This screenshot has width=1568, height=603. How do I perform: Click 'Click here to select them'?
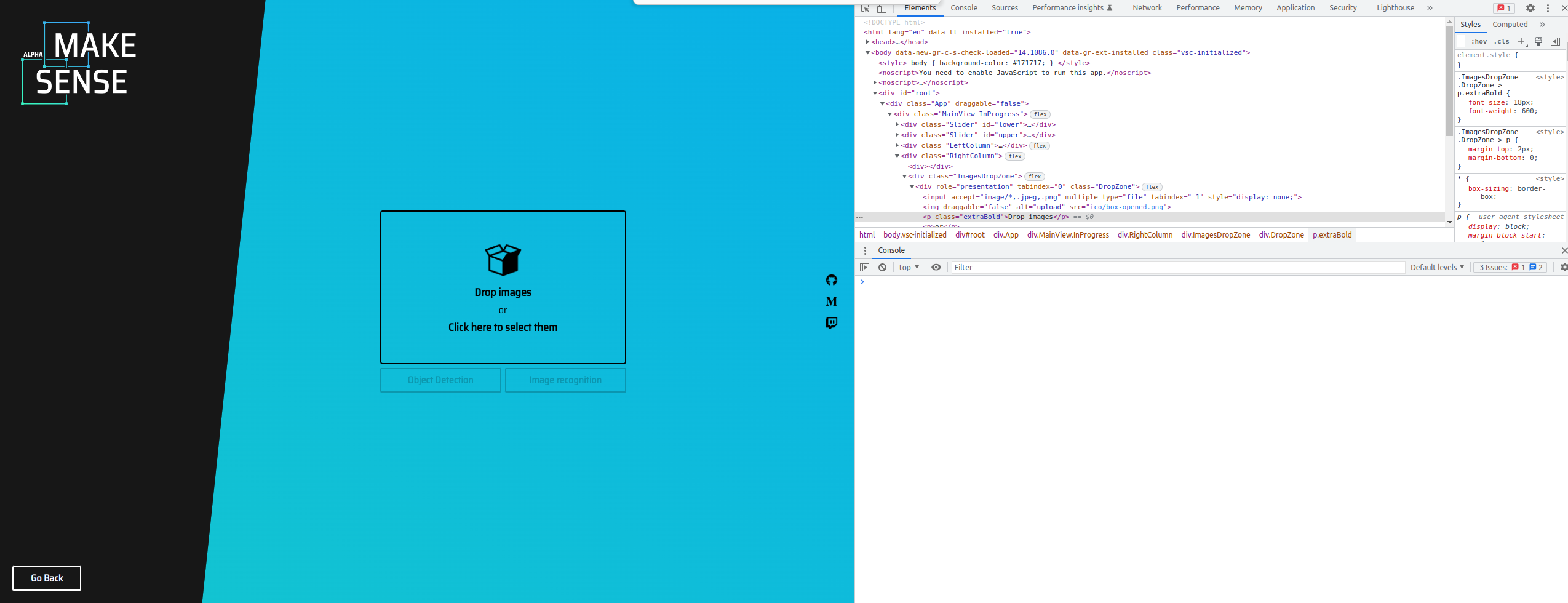point(503,327)
